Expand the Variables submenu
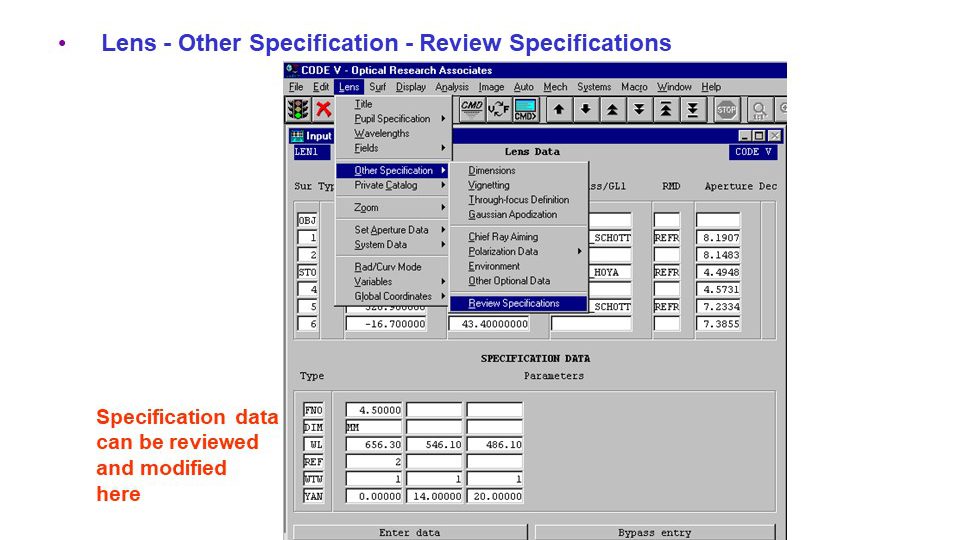The height and width of the screenshot is (540, 960). [x=392, y=282]
